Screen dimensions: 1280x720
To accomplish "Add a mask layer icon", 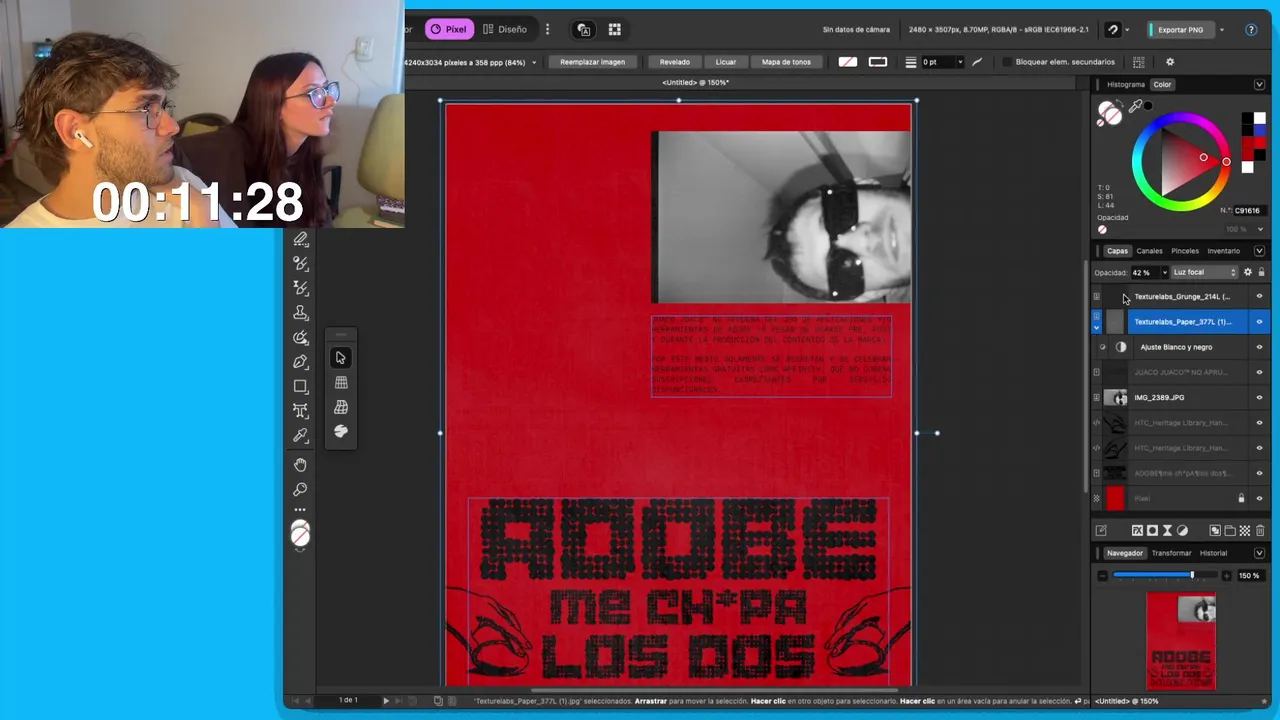I will (1152, 531).
